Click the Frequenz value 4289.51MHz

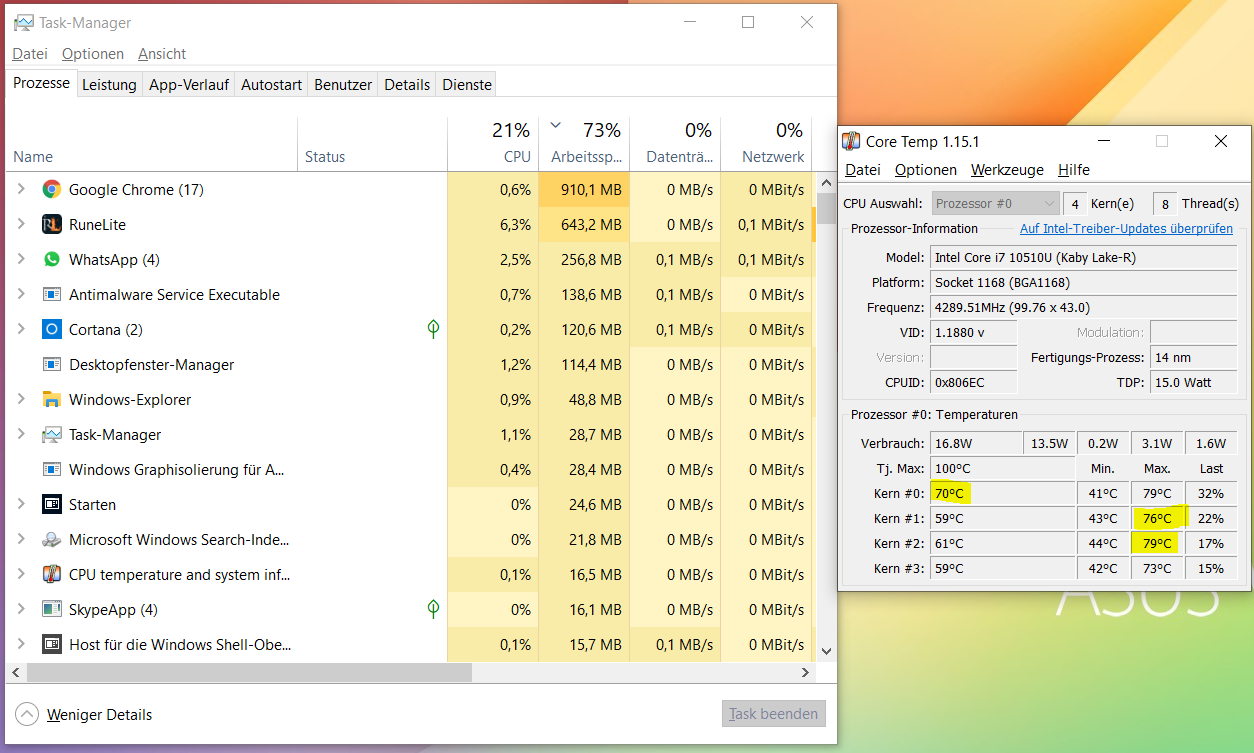pyautogui.click(x=1084, y=307)
